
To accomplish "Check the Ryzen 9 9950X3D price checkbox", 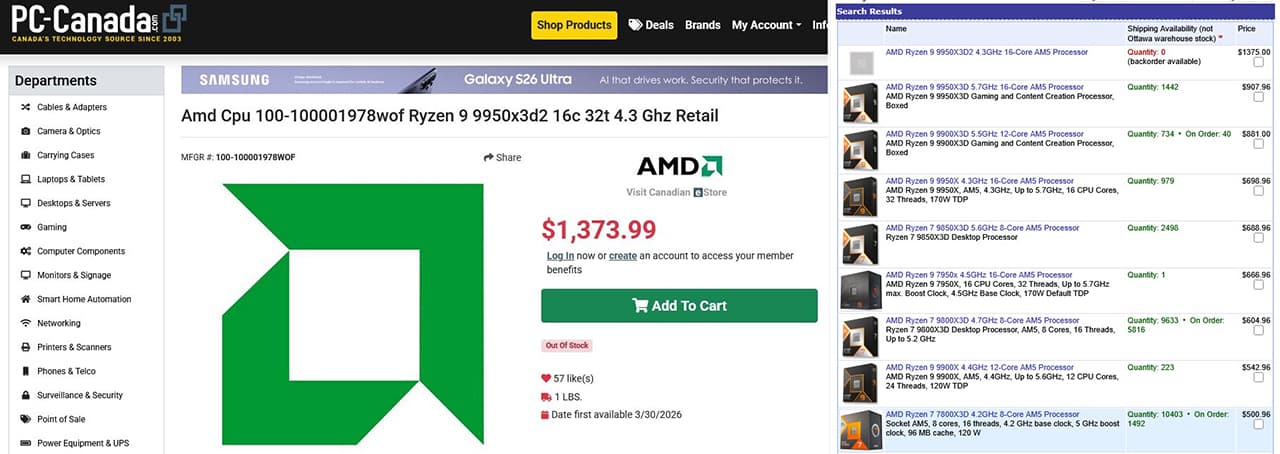I will pos(1258,98).
